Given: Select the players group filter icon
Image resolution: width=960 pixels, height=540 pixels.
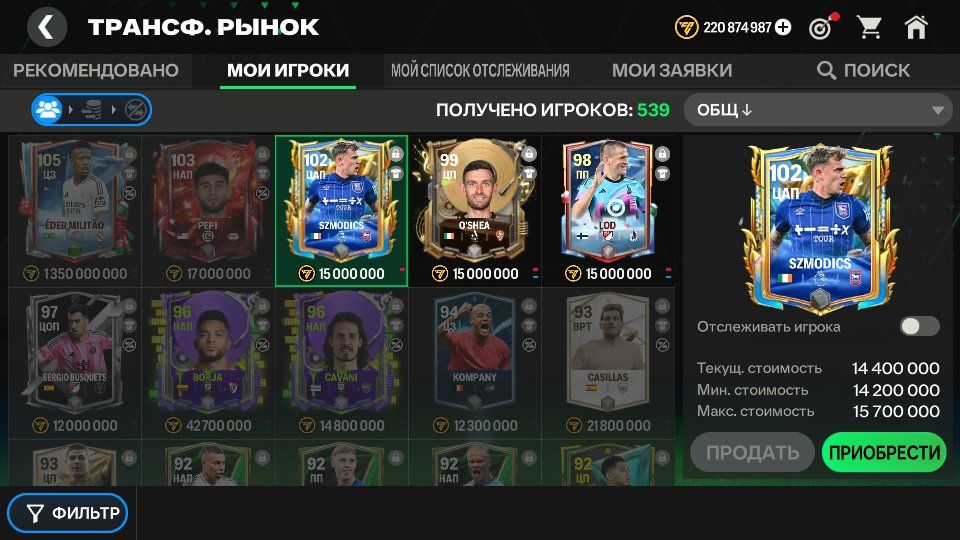Looking at the screenshot, I should tap(48, 110).
